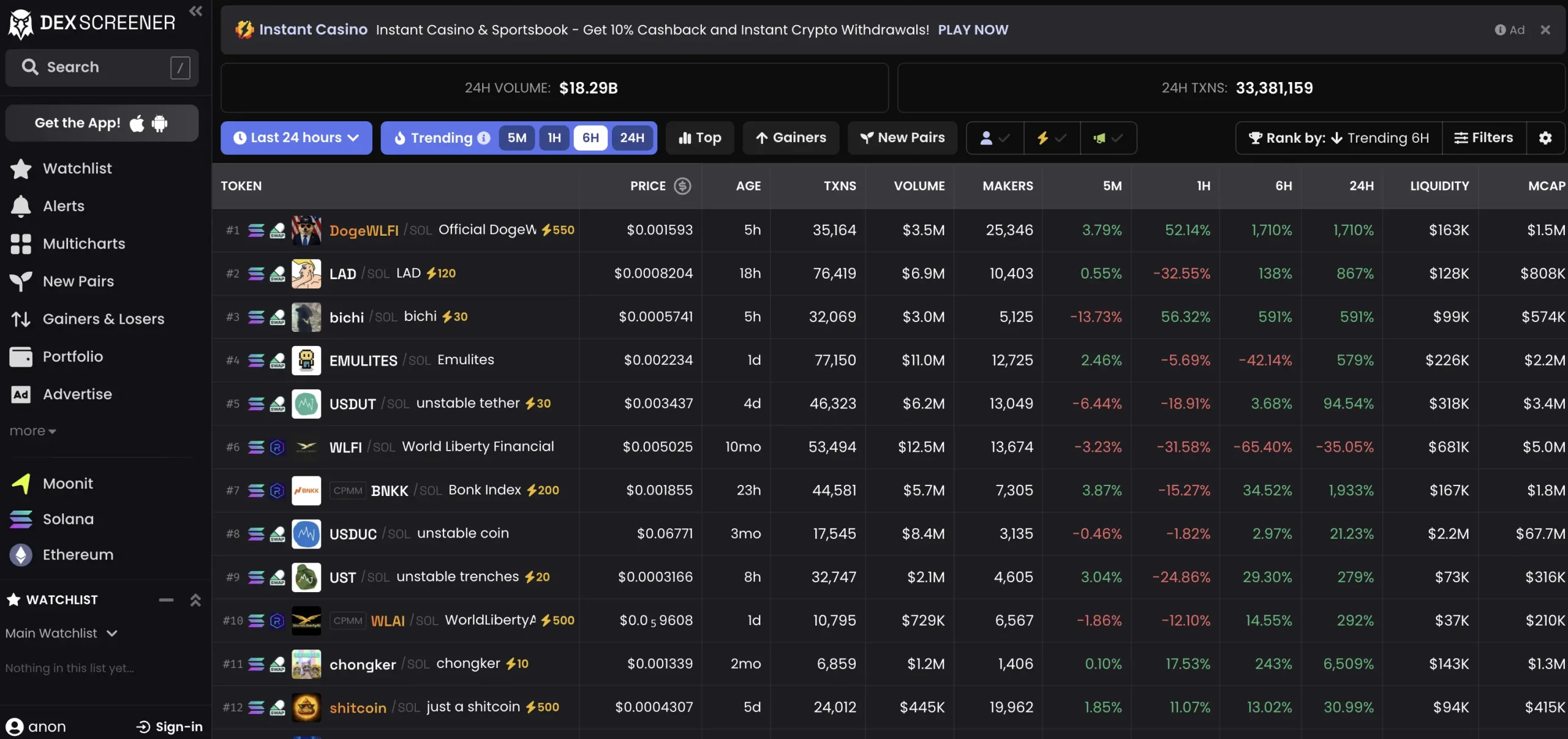1568x739 pixels.
Task: Click the UST token icon
Action: pos(306,577)
